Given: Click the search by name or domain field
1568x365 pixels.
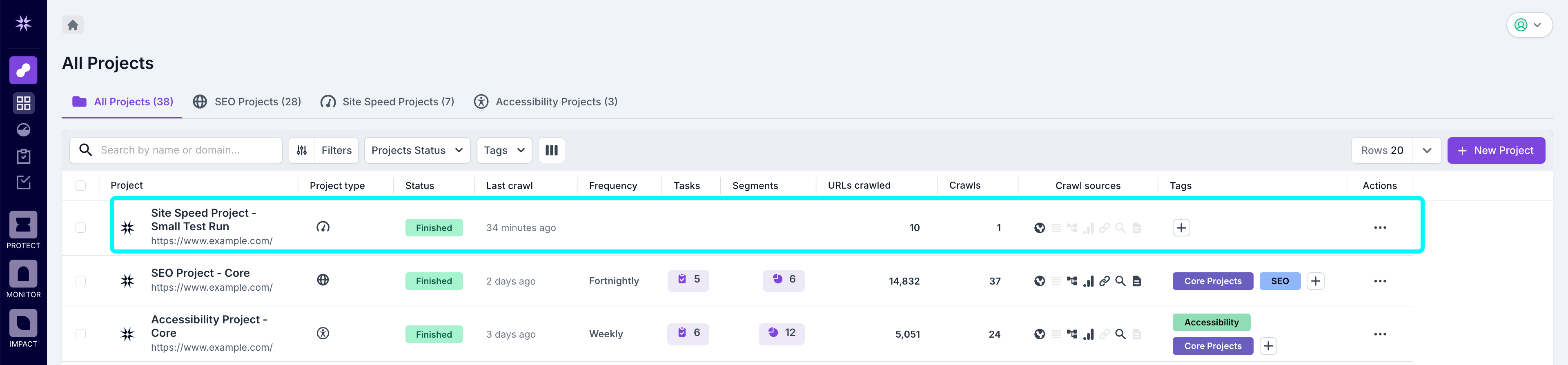Looking at the screenshot, I should tap(176, 150).
